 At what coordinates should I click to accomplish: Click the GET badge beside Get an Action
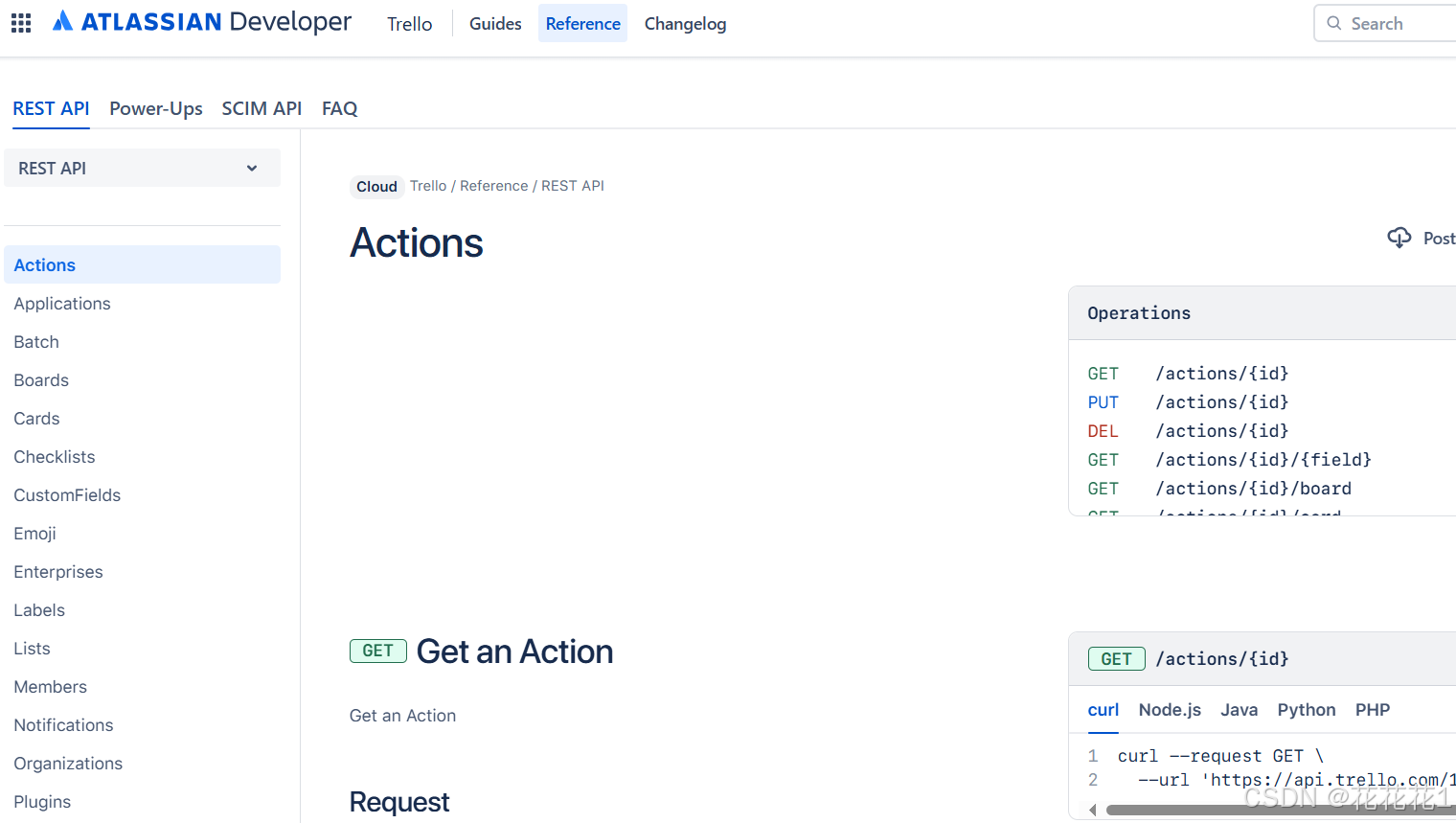(378, 652)
